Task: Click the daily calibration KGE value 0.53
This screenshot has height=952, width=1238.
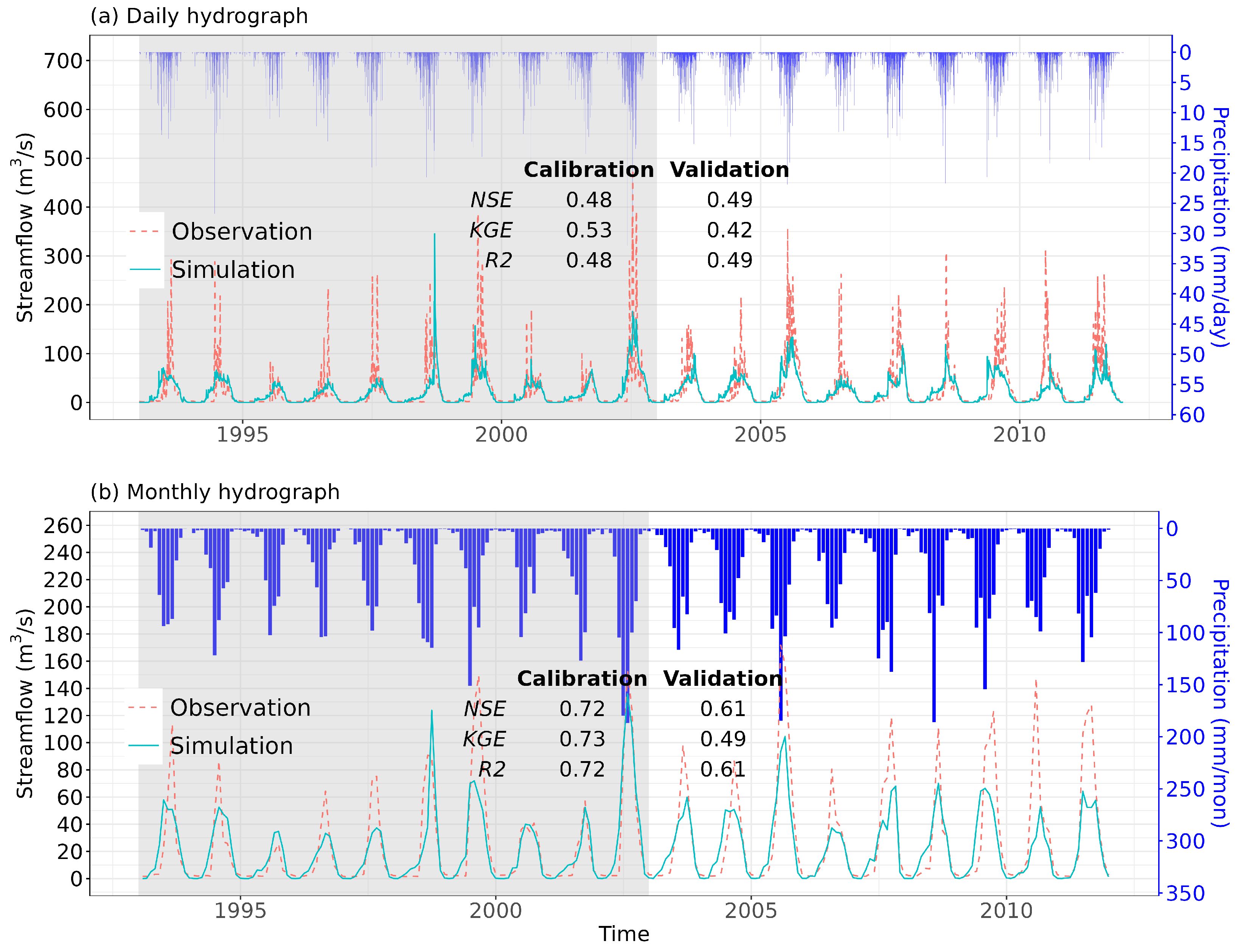Action: point(589,230)
